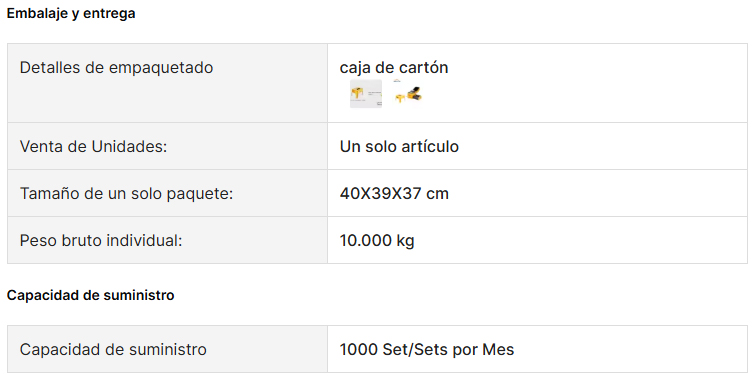Click the 'kg' unit in the weight row

click(x=405, y=240)
